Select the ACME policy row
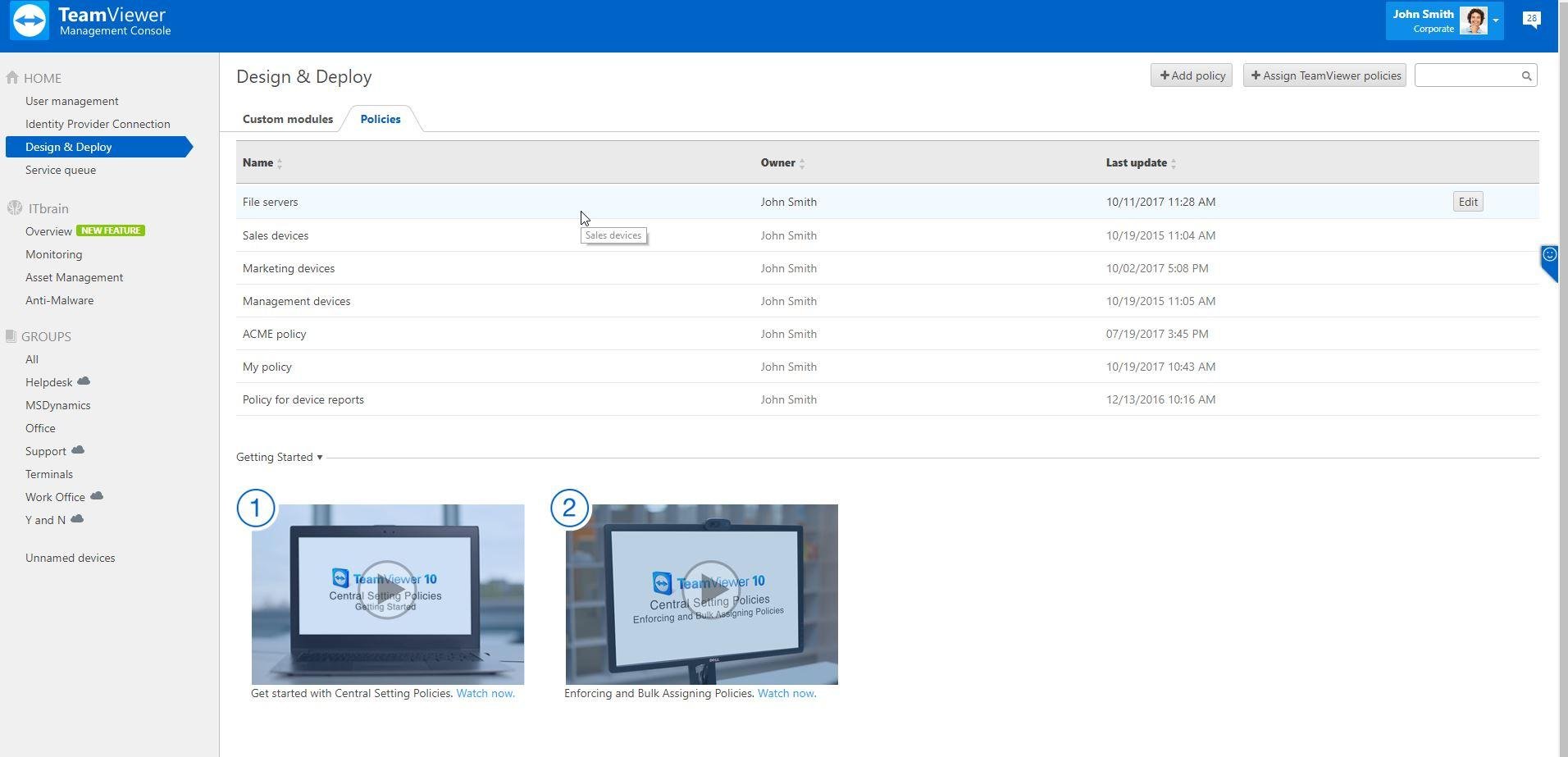 [x=887, y=334]
